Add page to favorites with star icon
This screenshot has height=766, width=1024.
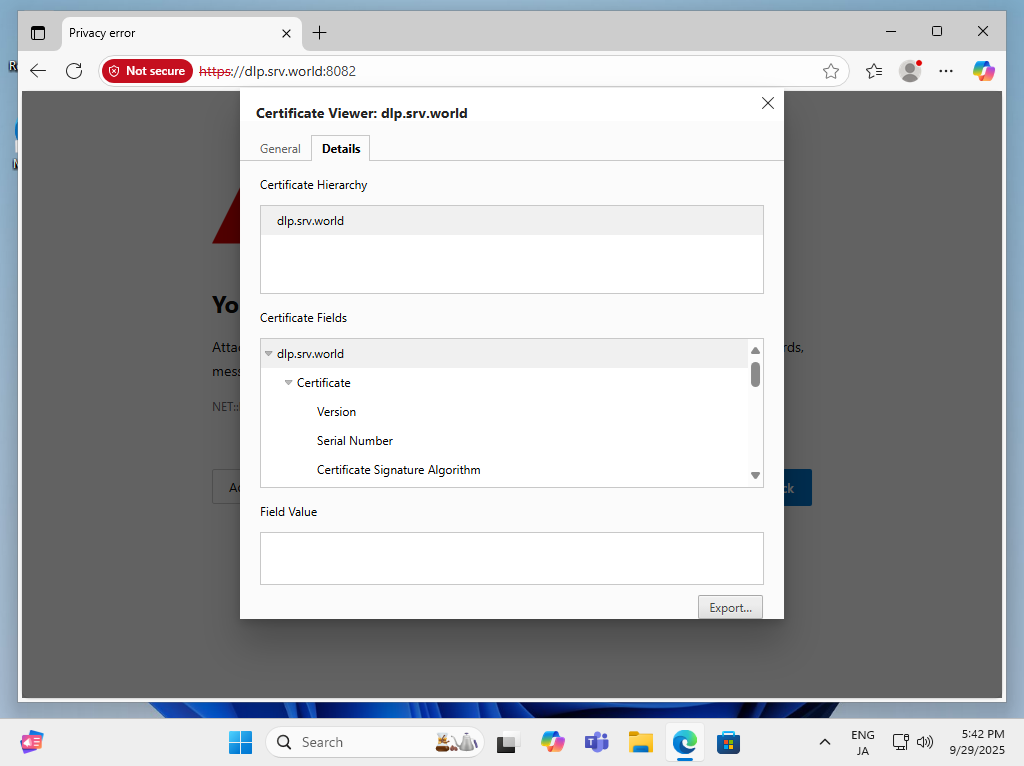click(830, 71)
